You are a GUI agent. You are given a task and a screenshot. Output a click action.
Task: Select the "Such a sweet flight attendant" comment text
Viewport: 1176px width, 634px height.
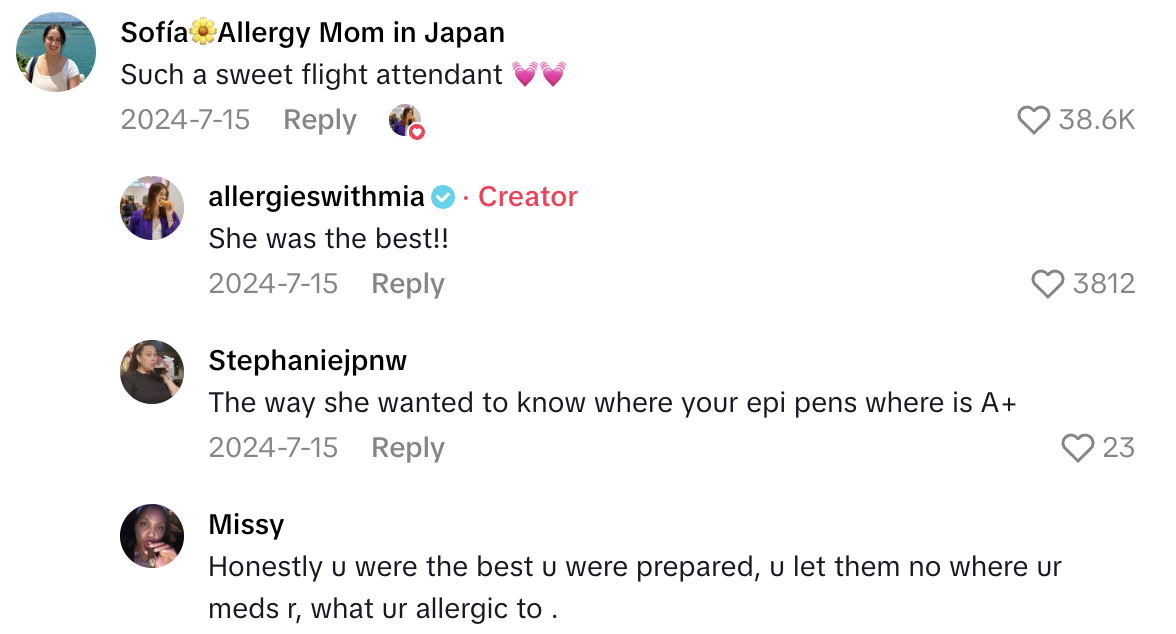(312, 75)
